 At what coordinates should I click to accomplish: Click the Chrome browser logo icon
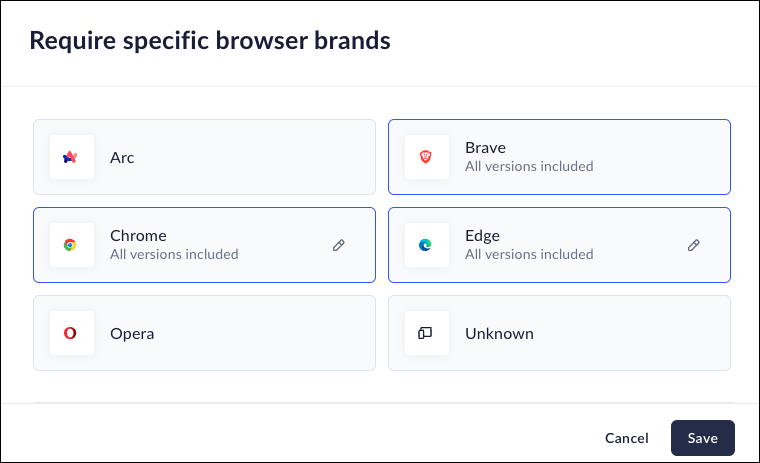point(71,245)
